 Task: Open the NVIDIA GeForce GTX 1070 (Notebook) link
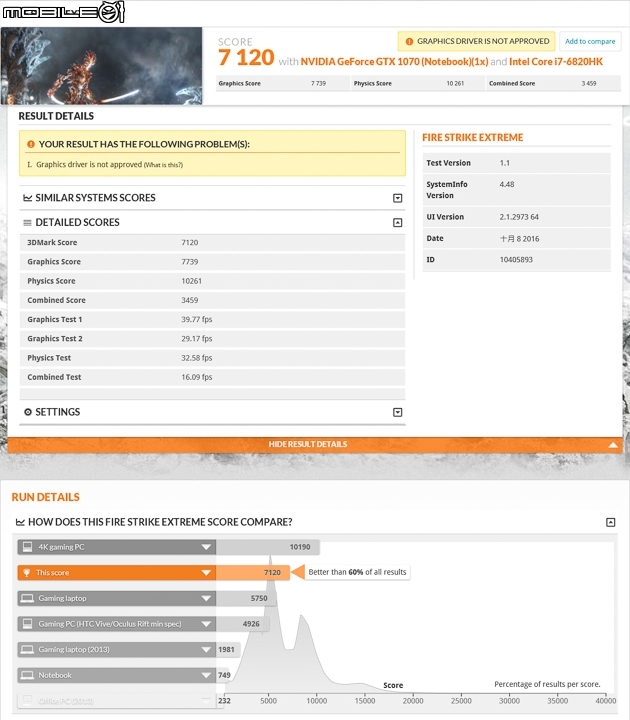tap(394, 62)
